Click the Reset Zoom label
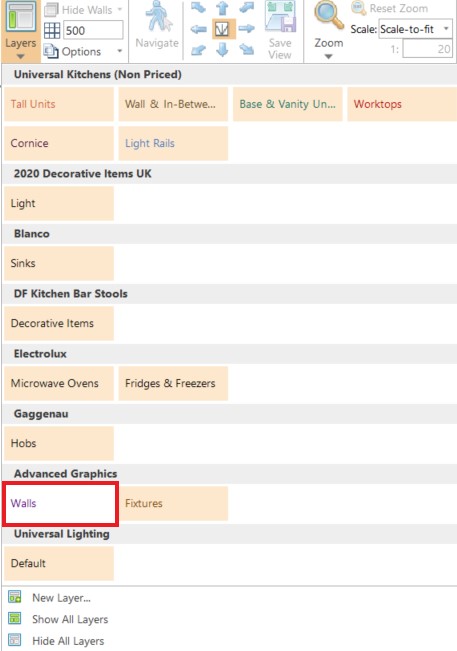Viewport: 457px width, 651px height. (x=398, y=8)
